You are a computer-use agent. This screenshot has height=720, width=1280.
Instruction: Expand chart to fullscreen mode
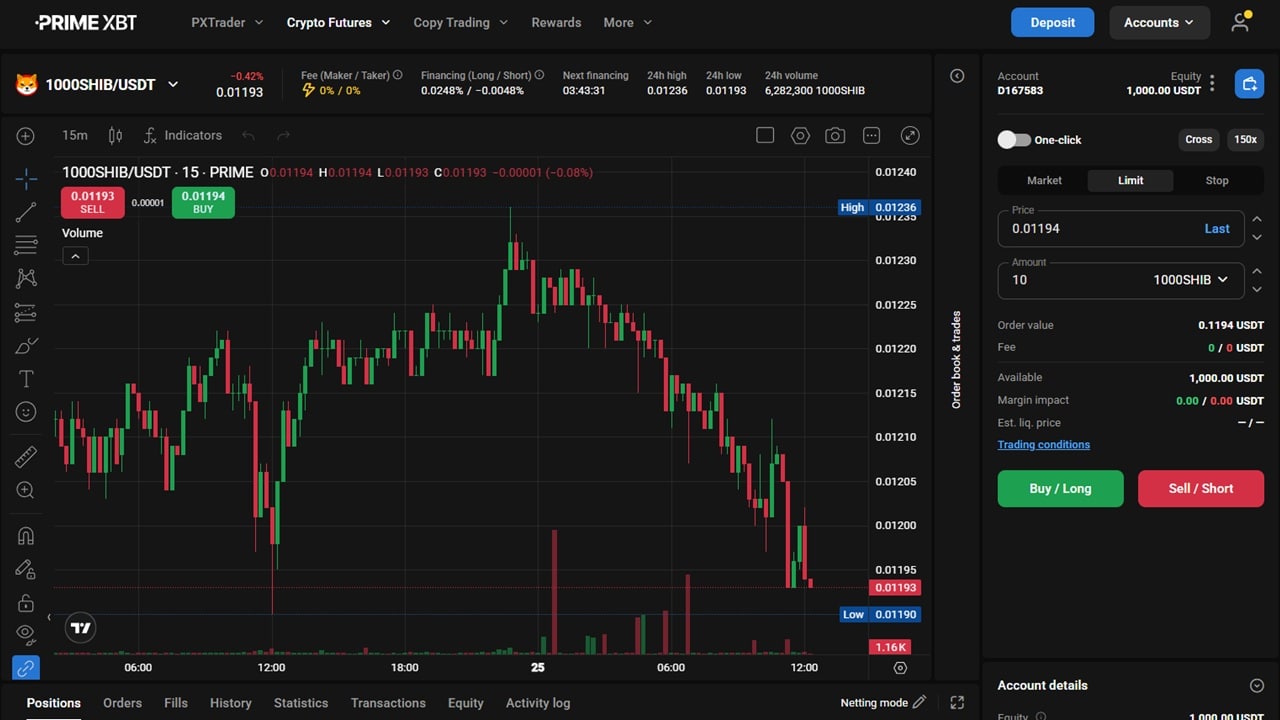(x=910, y=135)
